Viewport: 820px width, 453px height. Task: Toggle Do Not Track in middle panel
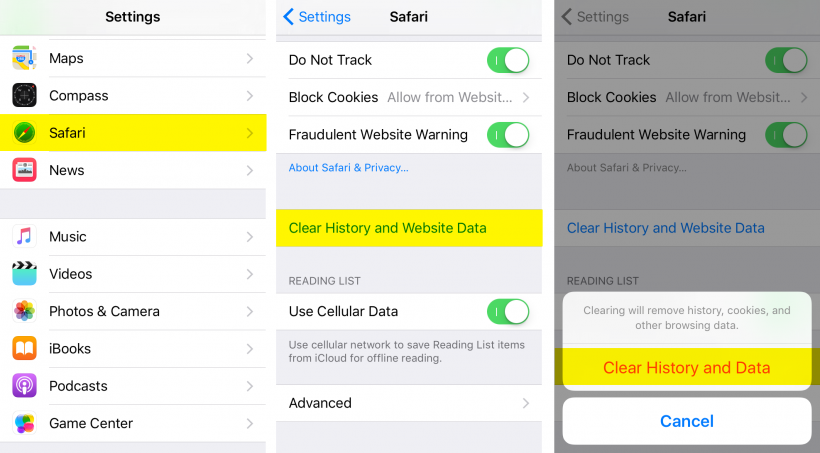tap(508, 60)
